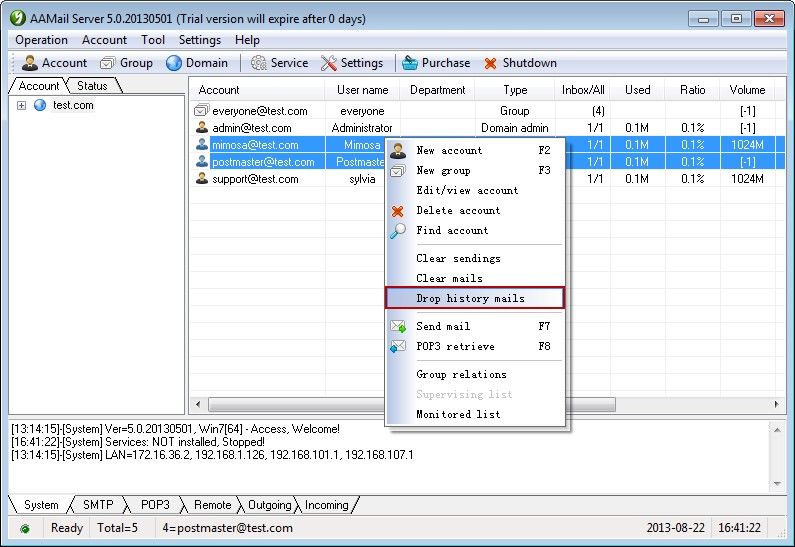Click the green status indicator in status bar
This screenshot has width=795, height=547.
coord(24,529)
